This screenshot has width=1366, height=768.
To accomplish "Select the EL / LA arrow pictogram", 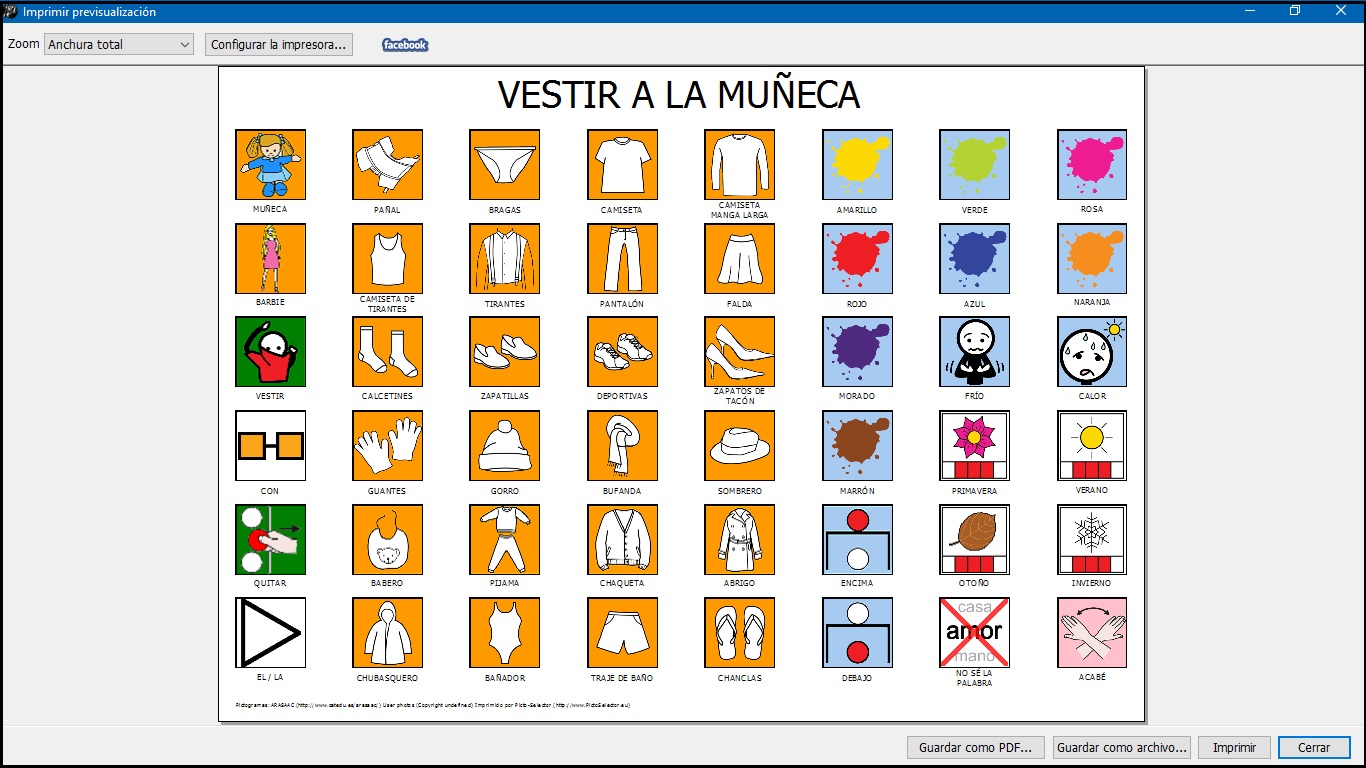I will point(270,632).
